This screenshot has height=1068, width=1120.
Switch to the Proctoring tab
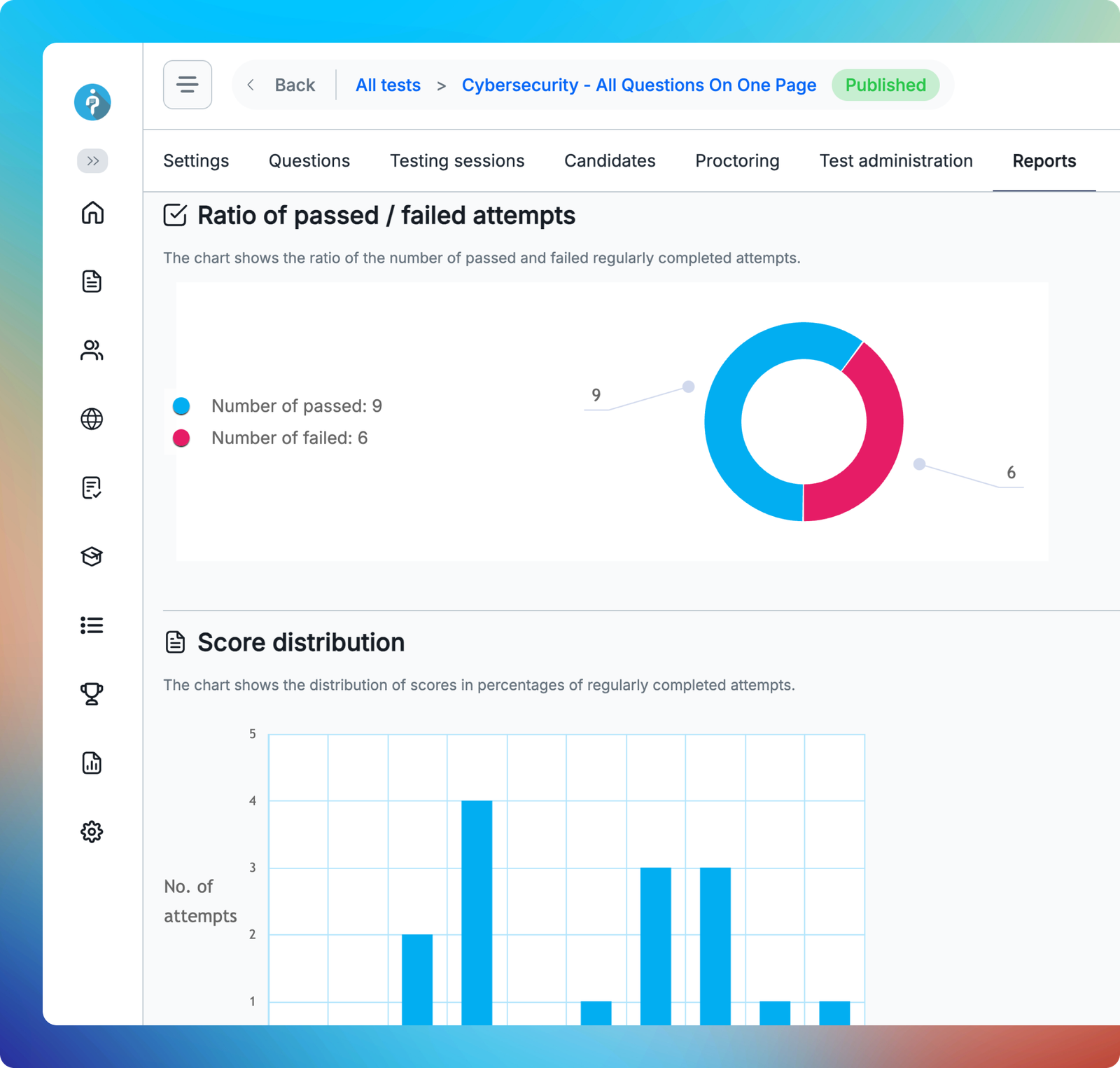(x=736, y=161)
